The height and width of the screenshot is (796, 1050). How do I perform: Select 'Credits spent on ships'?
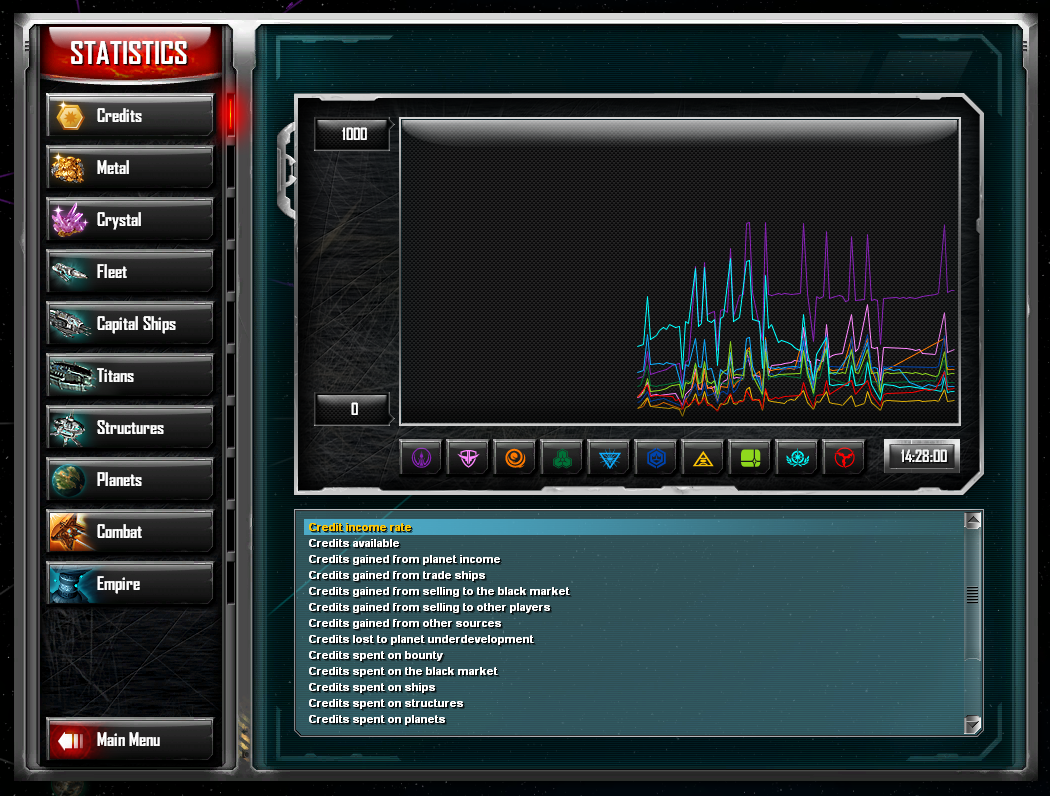tap(633, 688)
